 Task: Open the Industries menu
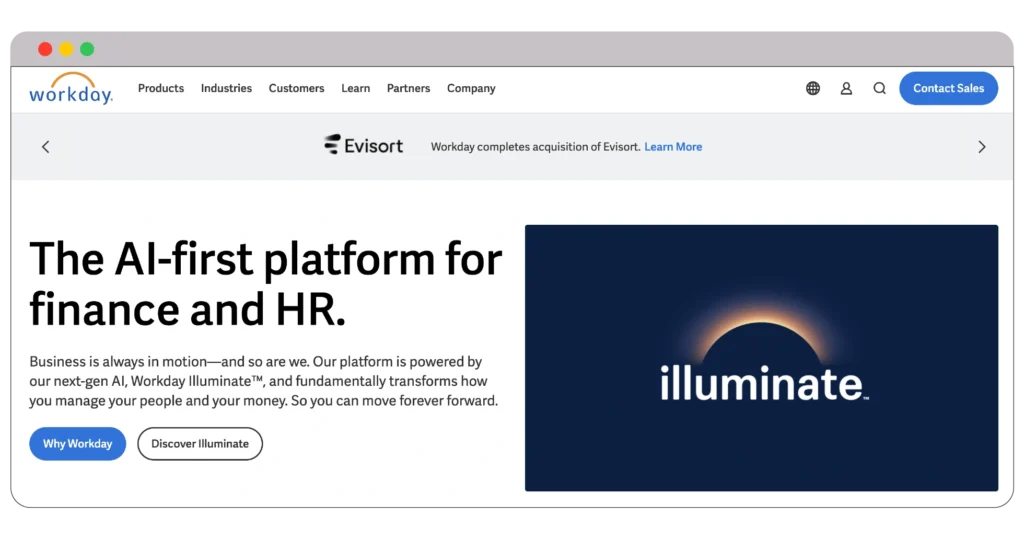tap(226, 88)
